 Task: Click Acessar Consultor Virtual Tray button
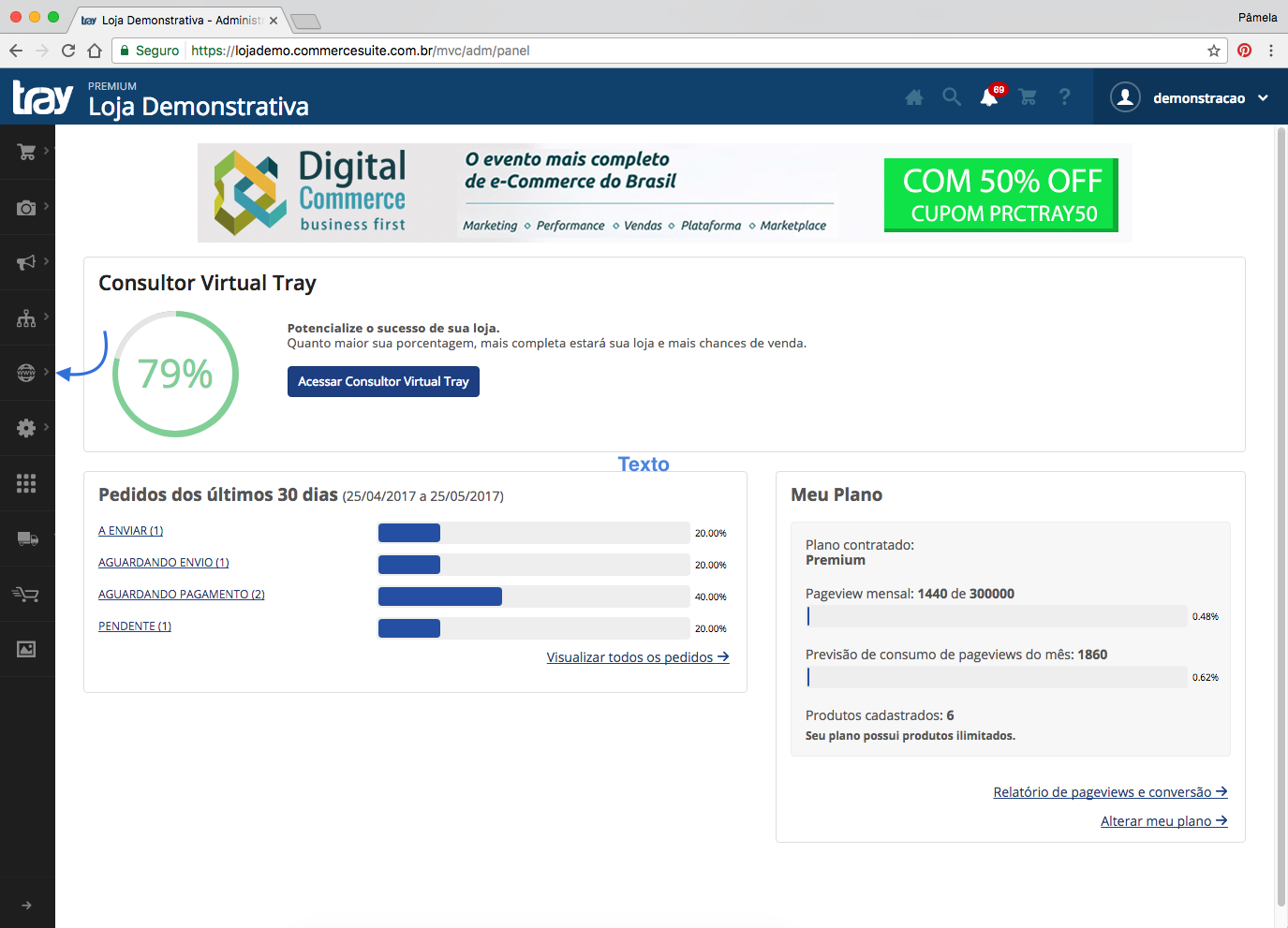click(383, 381)
